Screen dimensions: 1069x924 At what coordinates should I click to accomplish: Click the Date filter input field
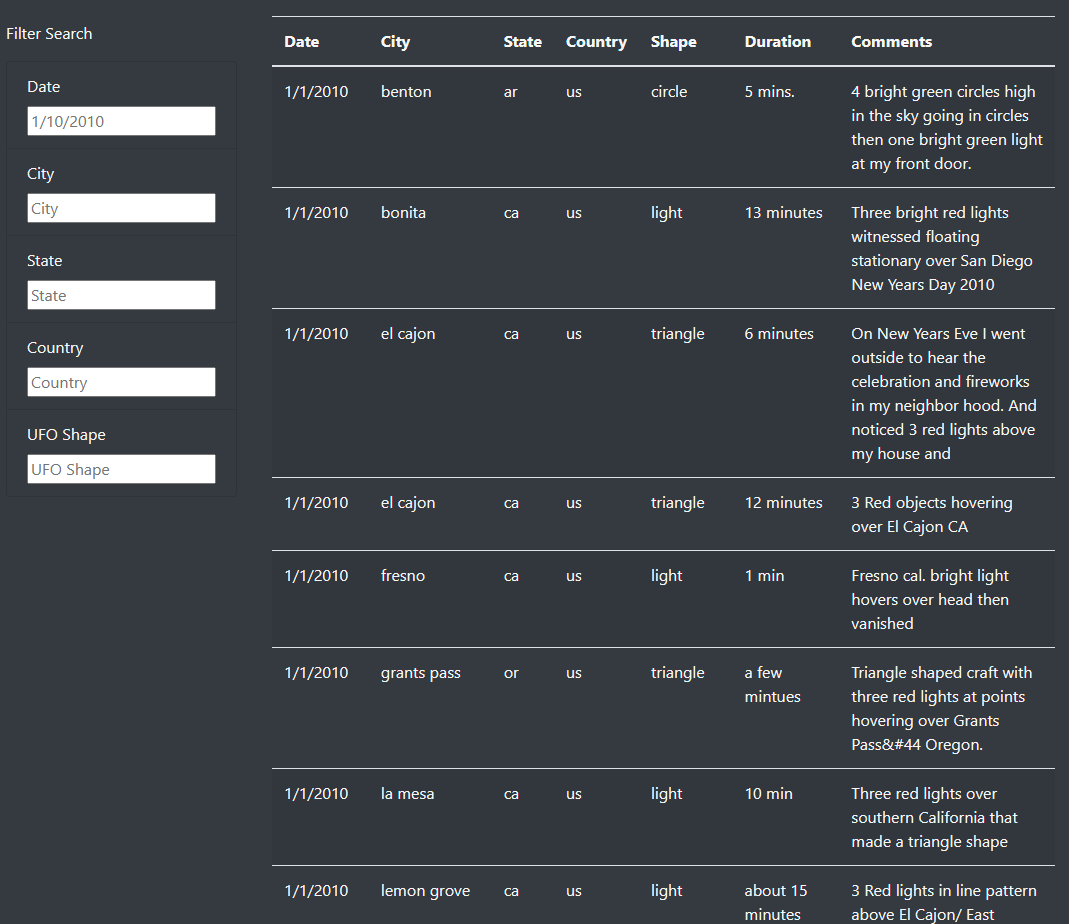coord(120,121)
